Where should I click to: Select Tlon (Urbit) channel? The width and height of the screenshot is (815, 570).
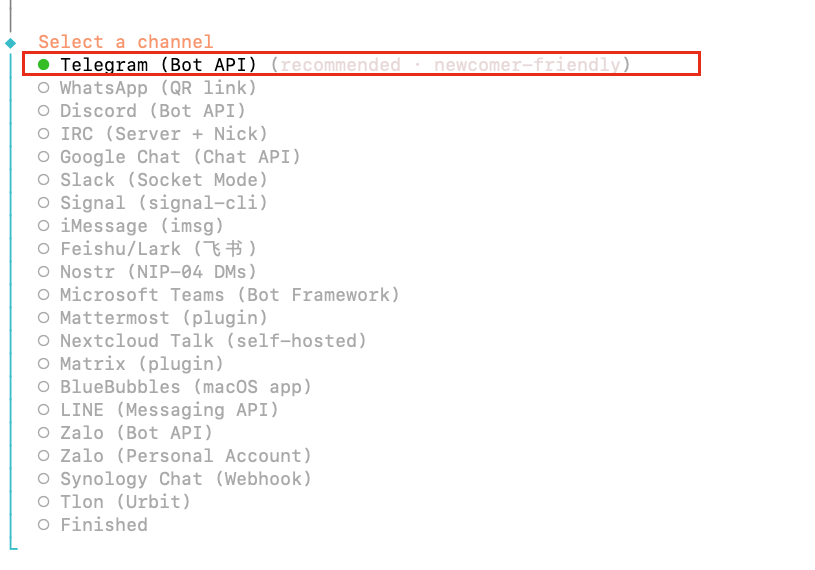coord(125,502)
